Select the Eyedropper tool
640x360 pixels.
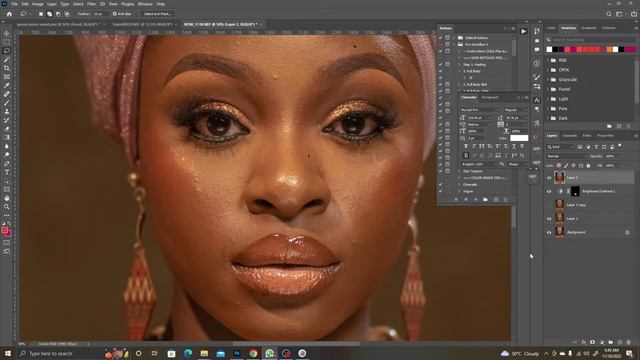(7, 85)
